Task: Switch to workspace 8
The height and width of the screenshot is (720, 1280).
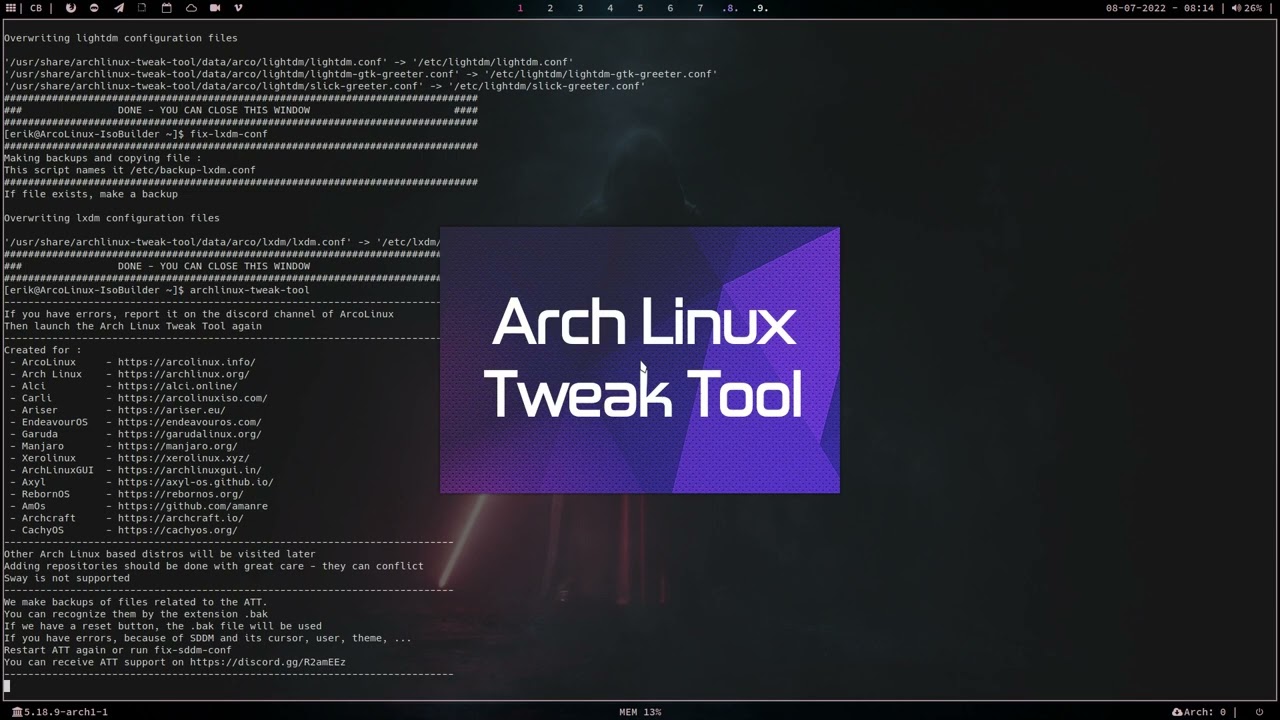Action: click(x=730, y=8)
